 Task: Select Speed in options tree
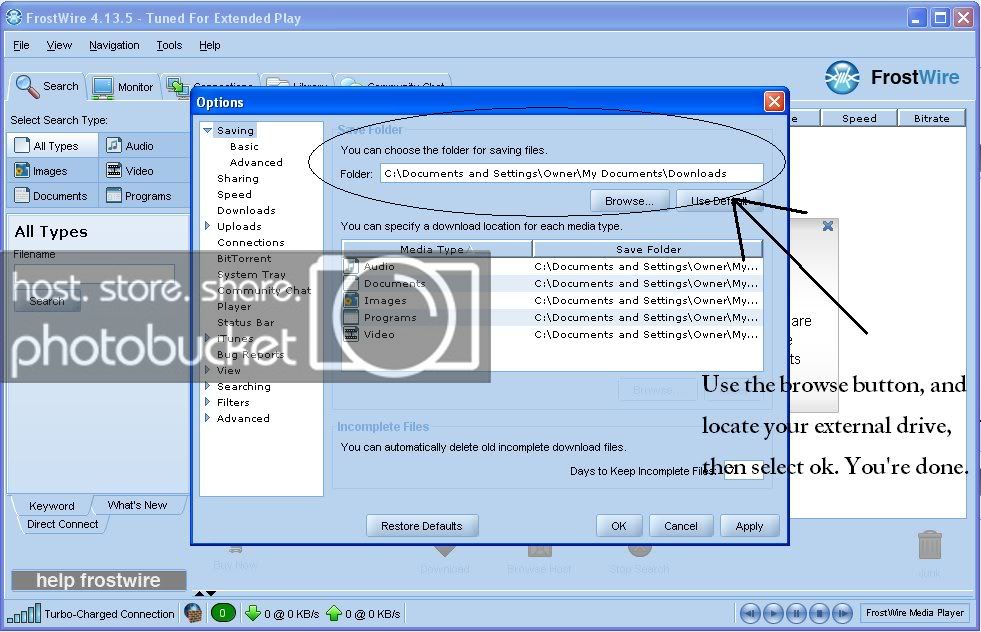pos(235,195)
